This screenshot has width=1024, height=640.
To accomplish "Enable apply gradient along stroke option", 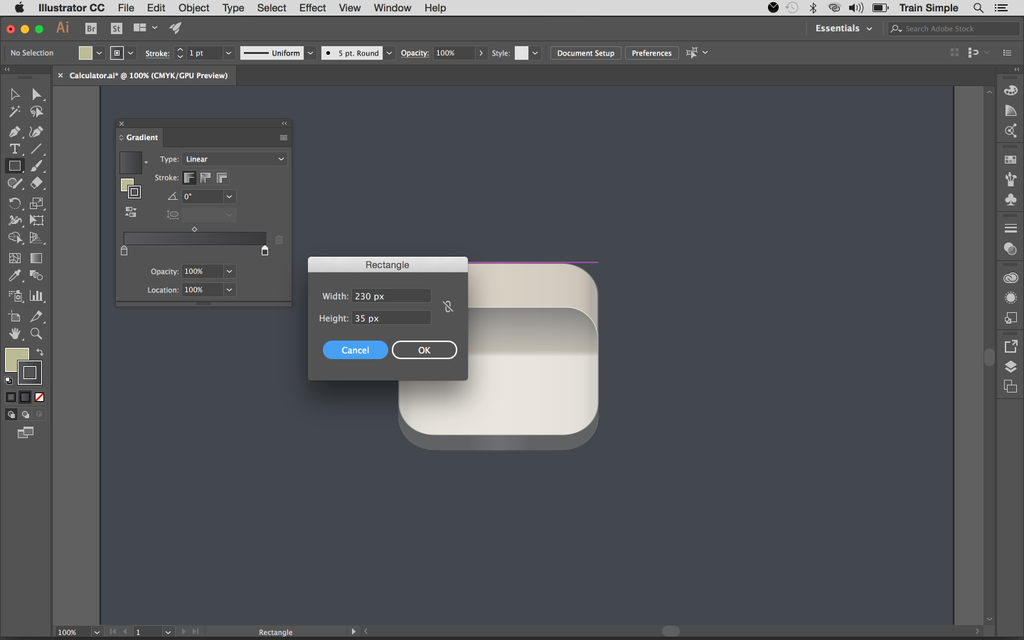I will tap(204, 179).
